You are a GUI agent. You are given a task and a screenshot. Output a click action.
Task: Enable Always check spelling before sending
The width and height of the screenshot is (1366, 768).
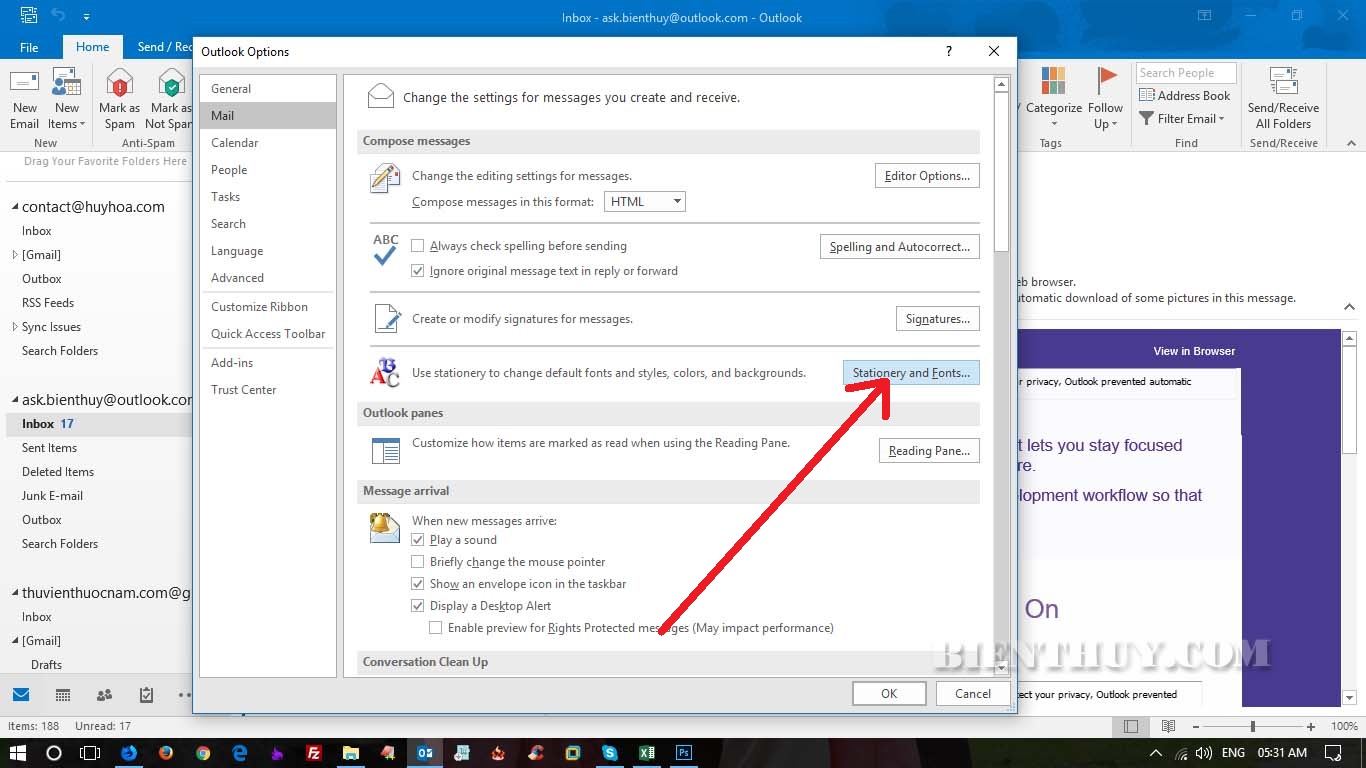click(x=418, y=246)
